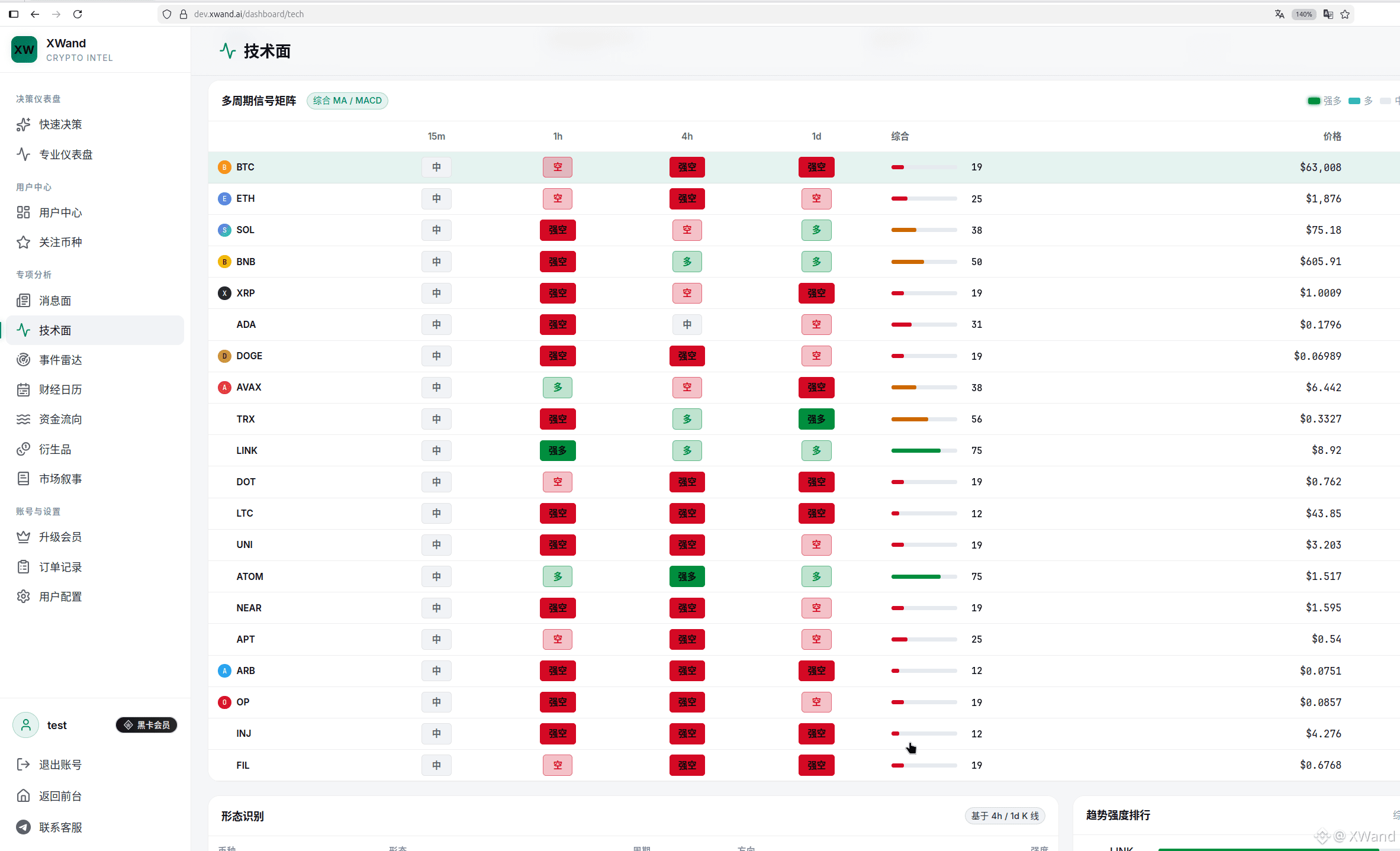
Task: Open 消息面 sidebar menu item
Action: 95,301
